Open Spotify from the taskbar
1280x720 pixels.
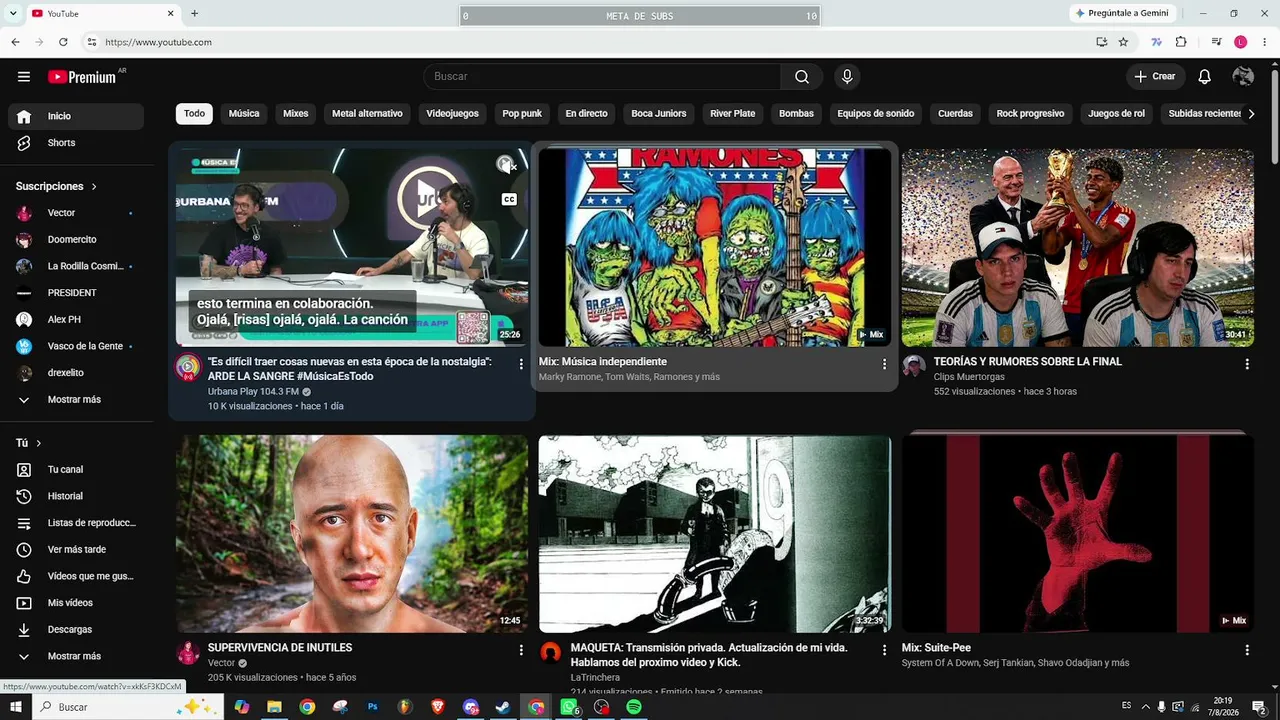pos(634,707)
